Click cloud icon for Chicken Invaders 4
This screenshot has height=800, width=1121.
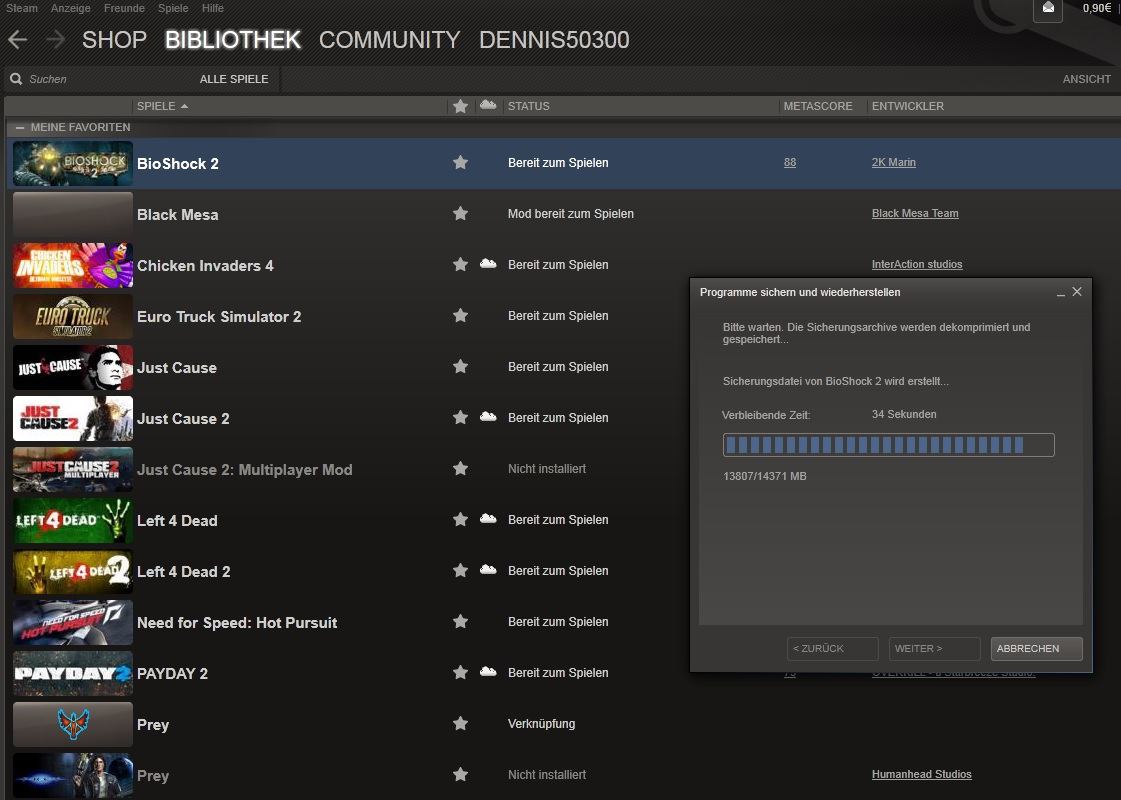tap(488, 263)
